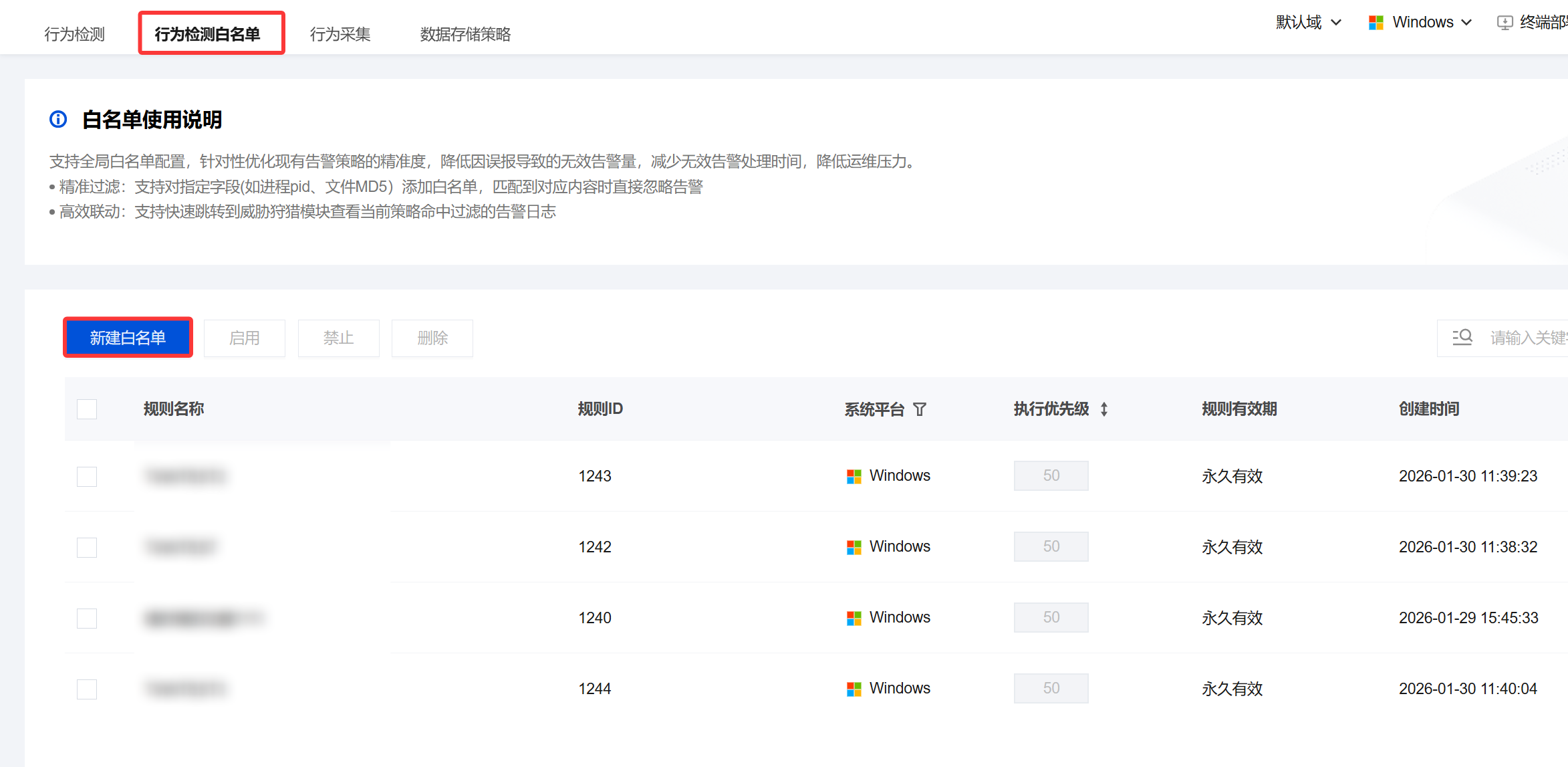
Task: Check the checkbox for rule ID 1243
Action: click(87, 476)
